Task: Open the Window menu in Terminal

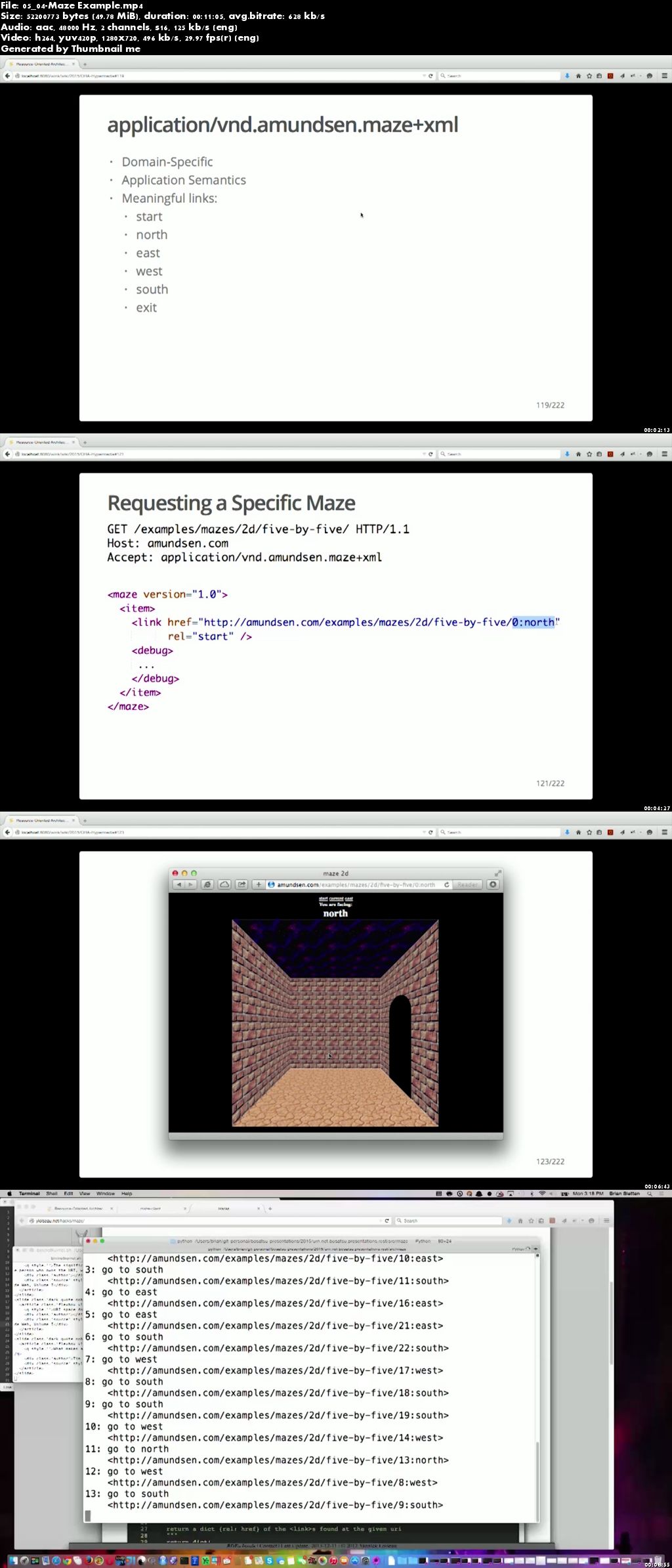Action: tap(106, 1193)
